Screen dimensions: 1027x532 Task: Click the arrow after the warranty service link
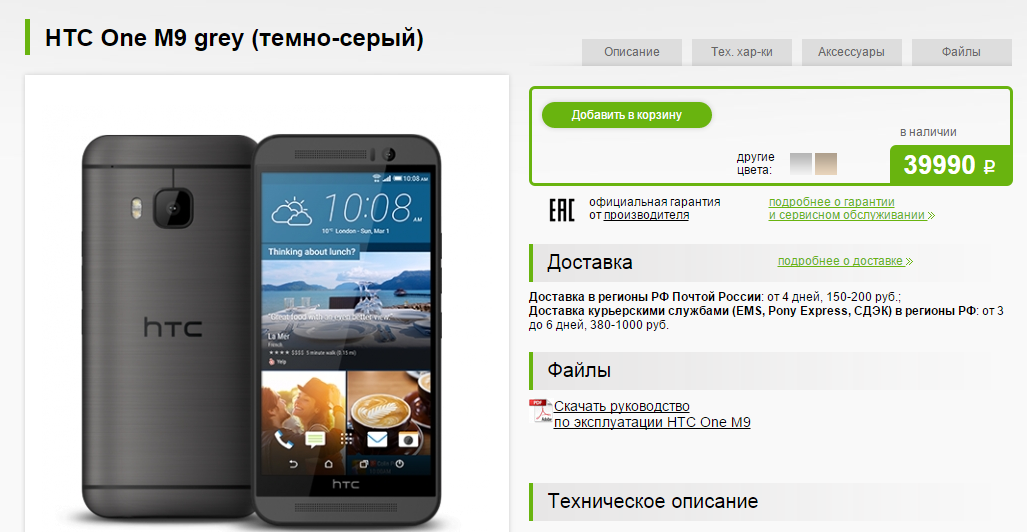[931, 216]
